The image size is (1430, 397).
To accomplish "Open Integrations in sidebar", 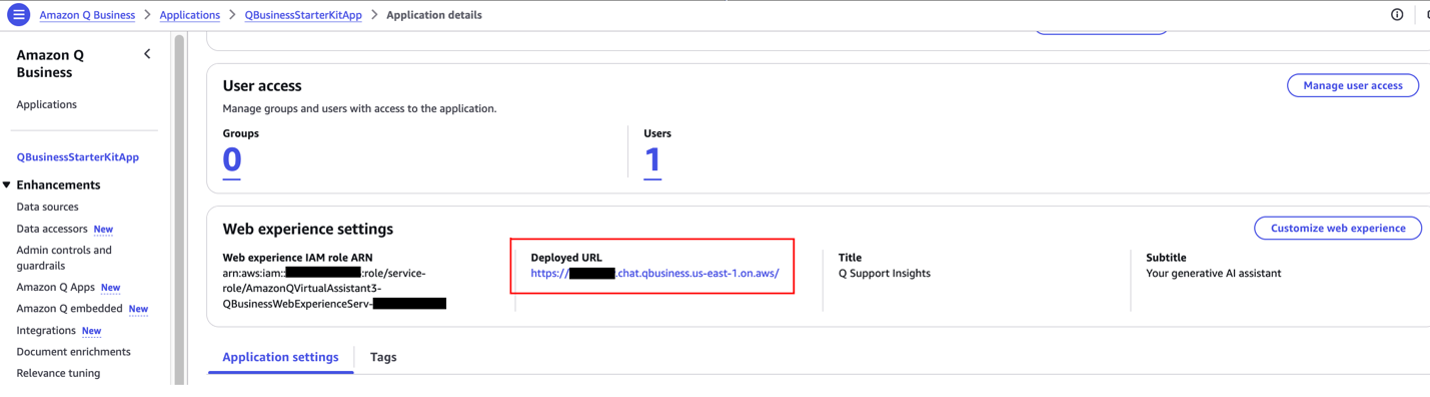I will pyautogui.click(x=46, y=330).
